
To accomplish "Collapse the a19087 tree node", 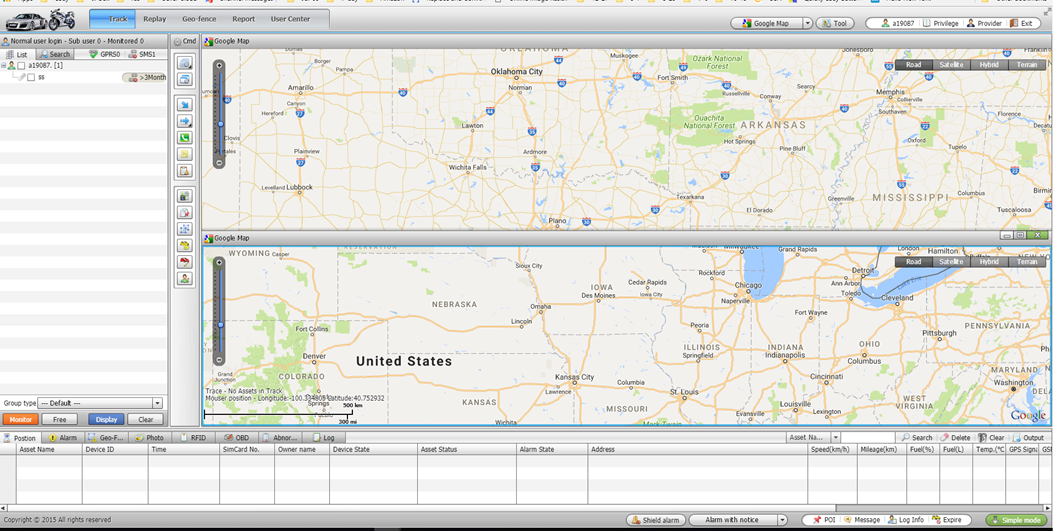I will (3, 65).
